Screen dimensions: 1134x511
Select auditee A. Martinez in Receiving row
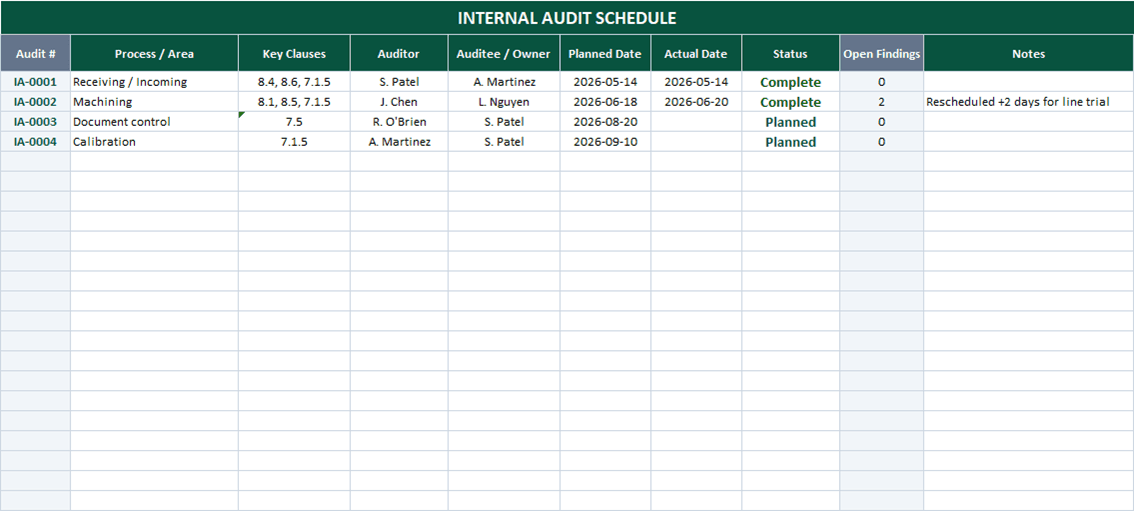tap(504, 82)
